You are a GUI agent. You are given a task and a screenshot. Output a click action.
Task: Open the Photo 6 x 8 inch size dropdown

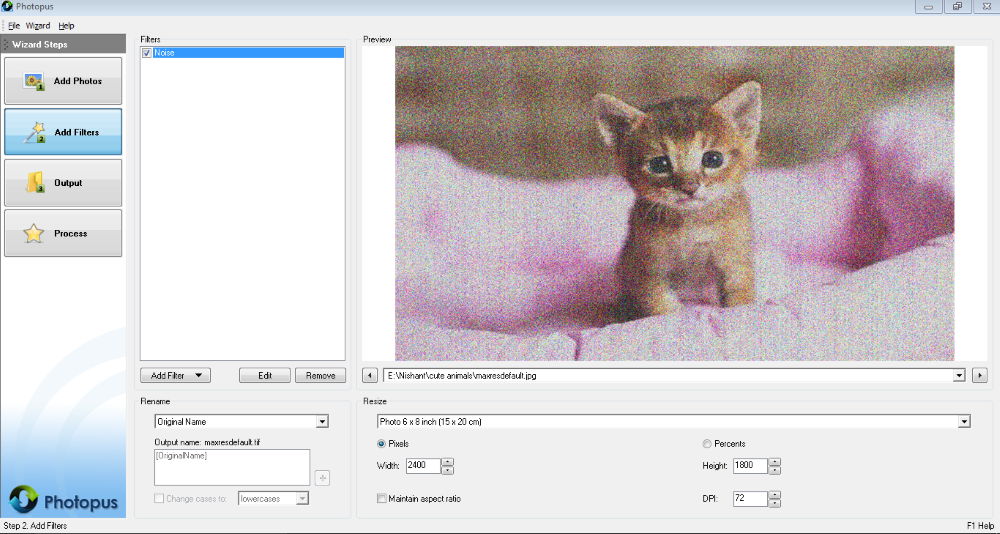tap(964, 422)
